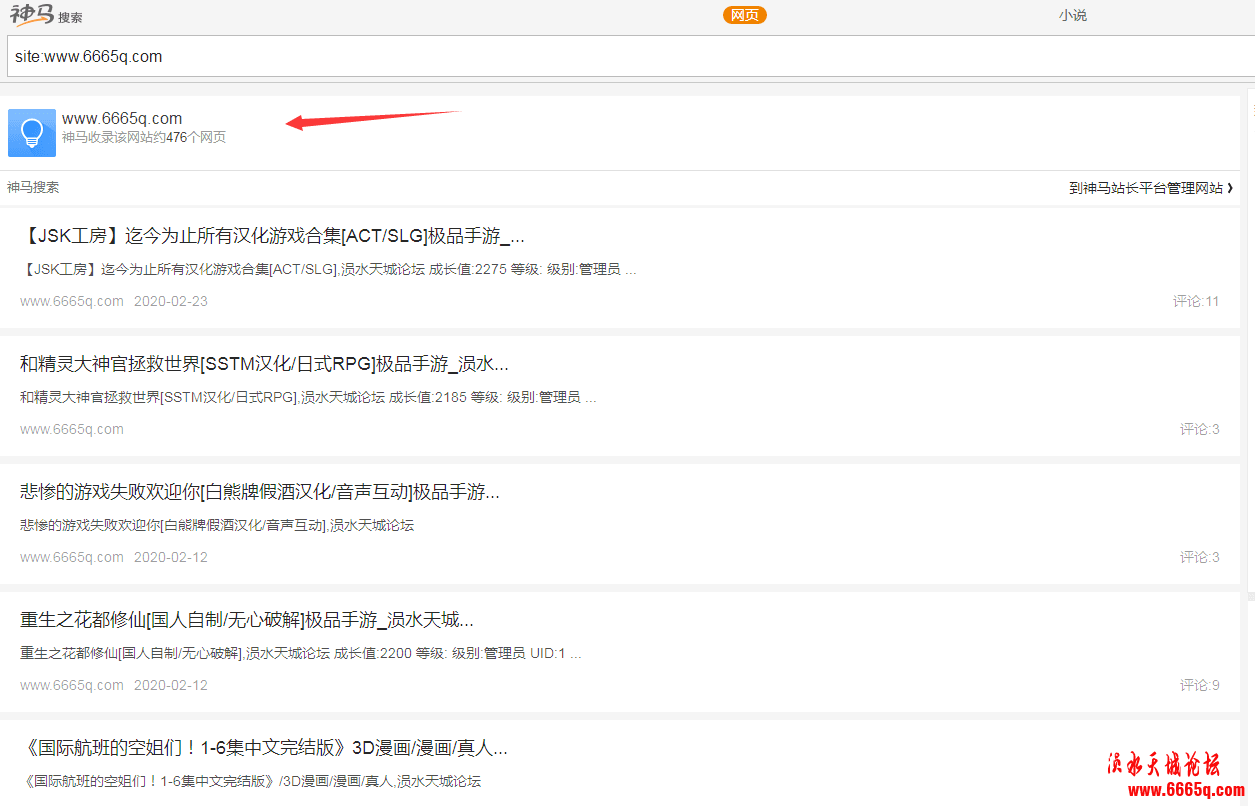Image resolution: width=1255 pixels, height=806 pixels.
Task: Click the JSK工房 result description snippet
Action: (x=328, y=269)
